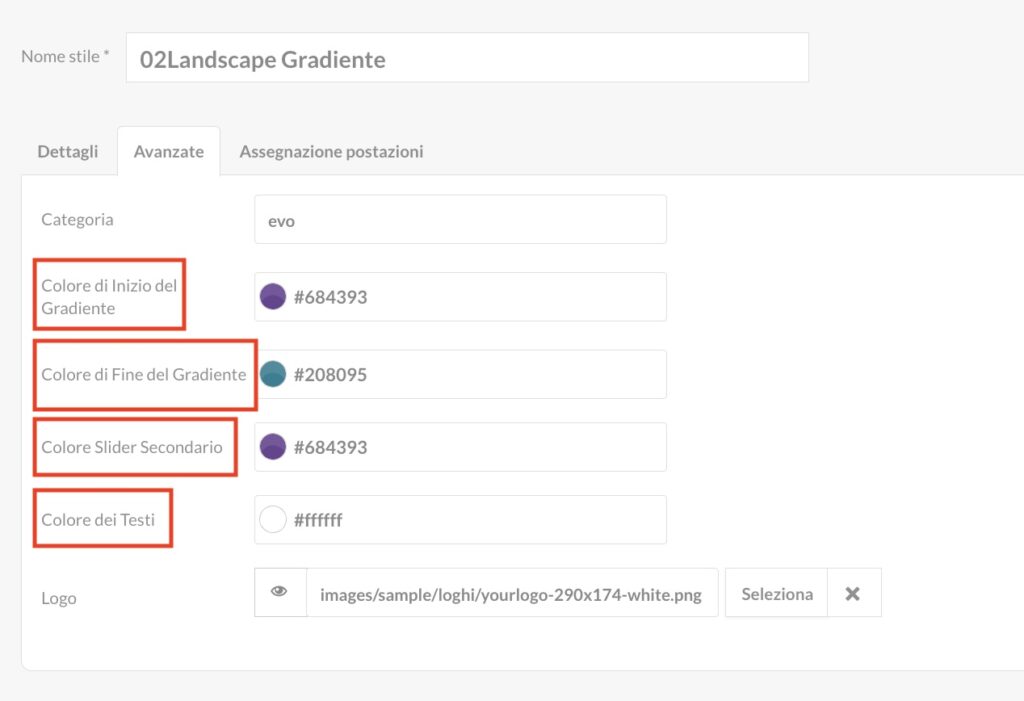Click the #684393 gradient start hex field
Viewport: 1024px width, 701px height.
[460, 297]
